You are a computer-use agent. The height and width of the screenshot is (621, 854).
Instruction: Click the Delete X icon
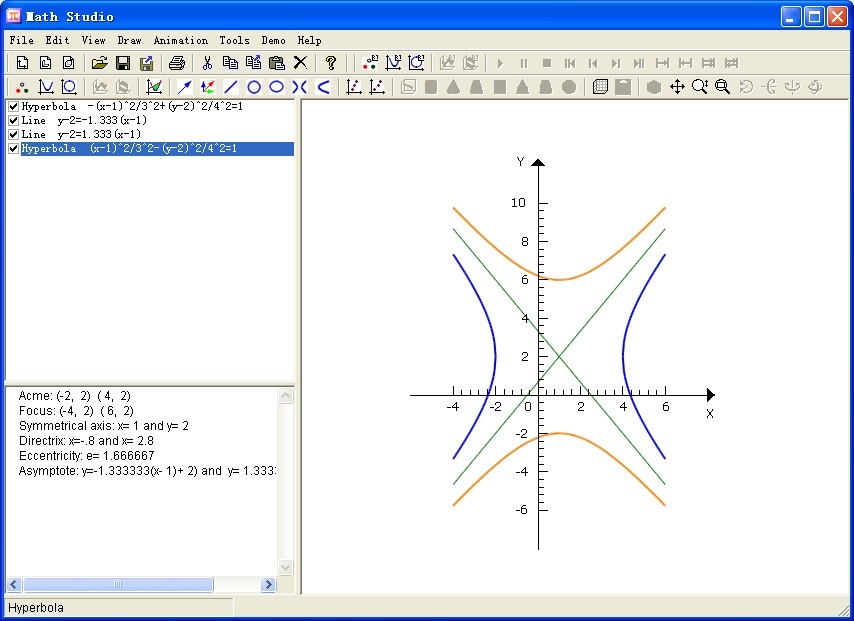click(x=300, y=63)
